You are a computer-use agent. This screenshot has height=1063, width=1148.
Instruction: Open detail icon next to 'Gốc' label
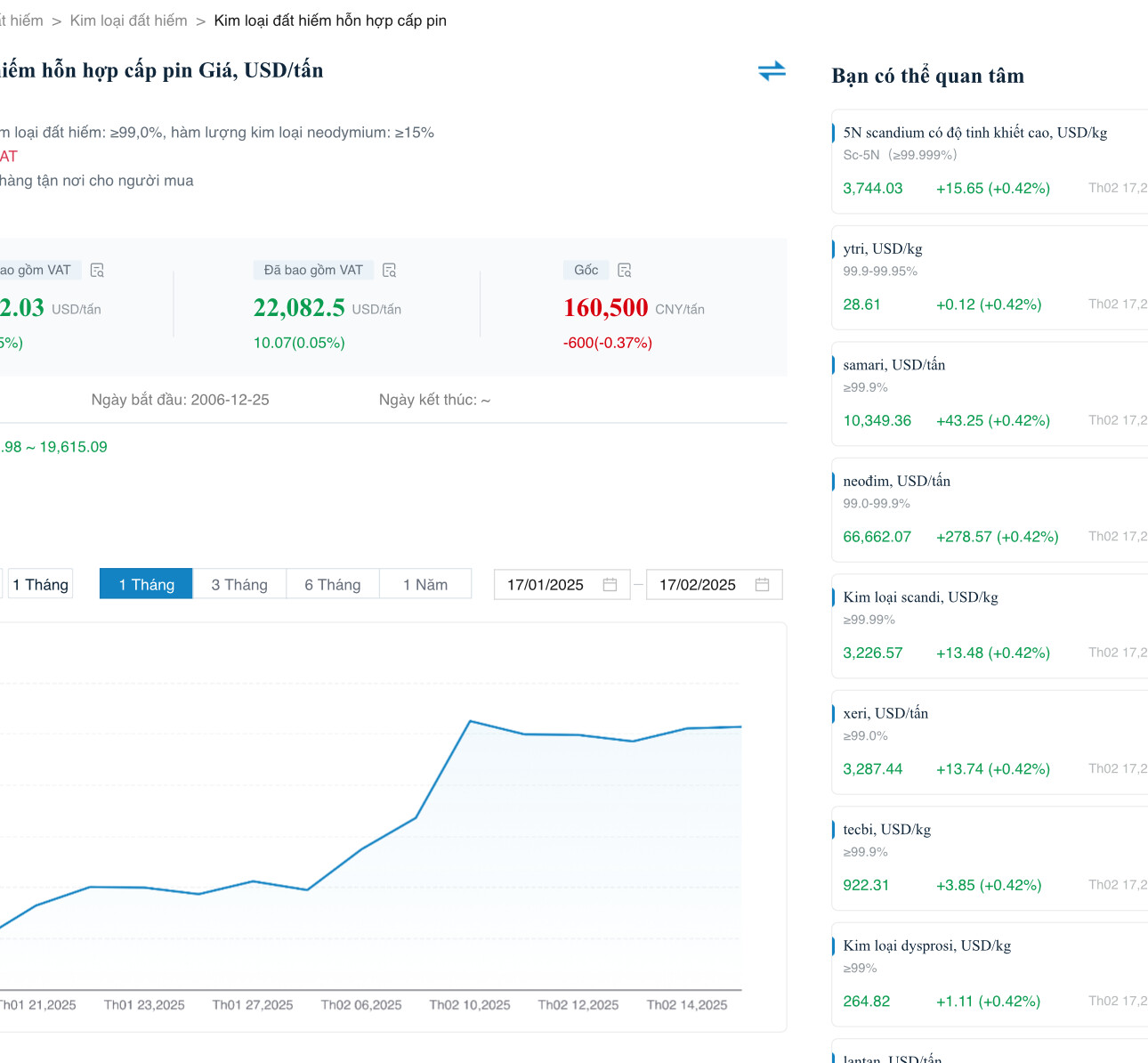click(x=625, y=270)
